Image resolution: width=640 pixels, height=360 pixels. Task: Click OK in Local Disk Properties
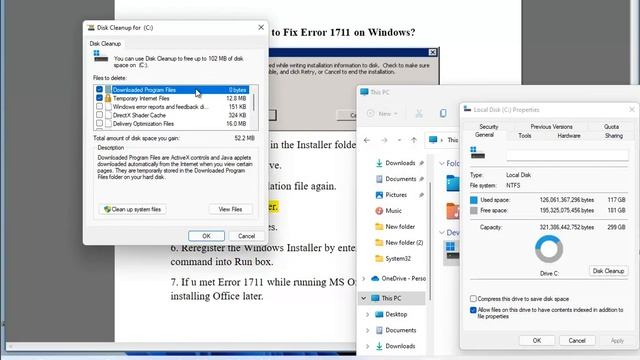coord(536,340)
